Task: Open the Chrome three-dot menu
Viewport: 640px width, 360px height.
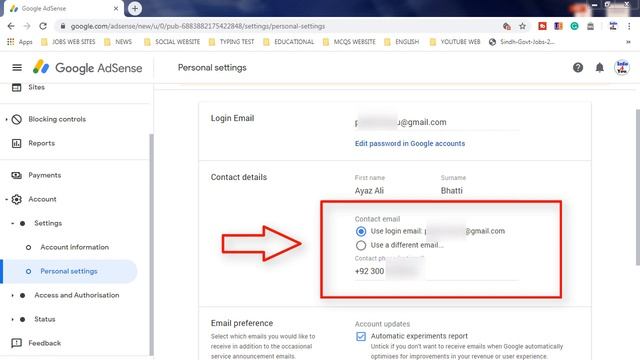Action: (629, 26)
